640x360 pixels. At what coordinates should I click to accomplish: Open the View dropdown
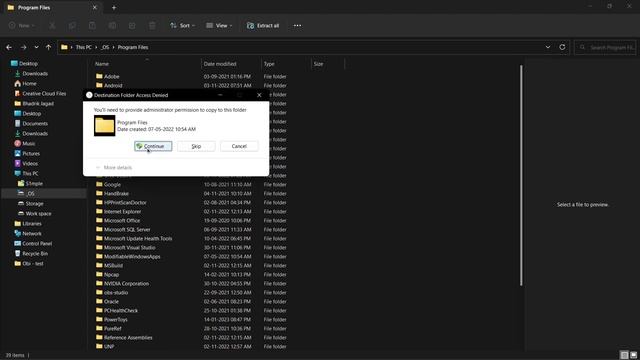coord(219,25)
